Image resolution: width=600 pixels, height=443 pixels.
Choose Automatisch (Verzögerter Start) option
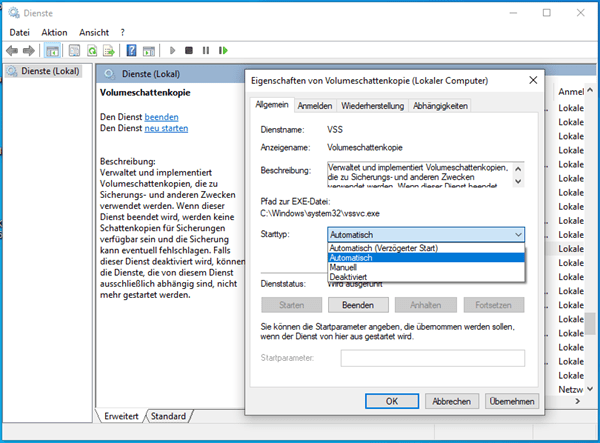coord(426,248)
